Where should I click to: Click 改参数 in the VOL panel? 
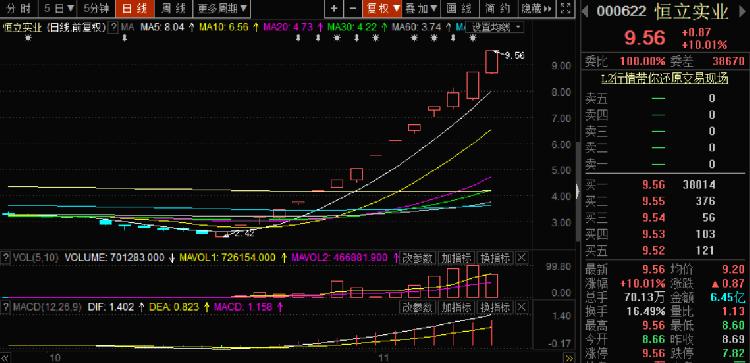418,258
